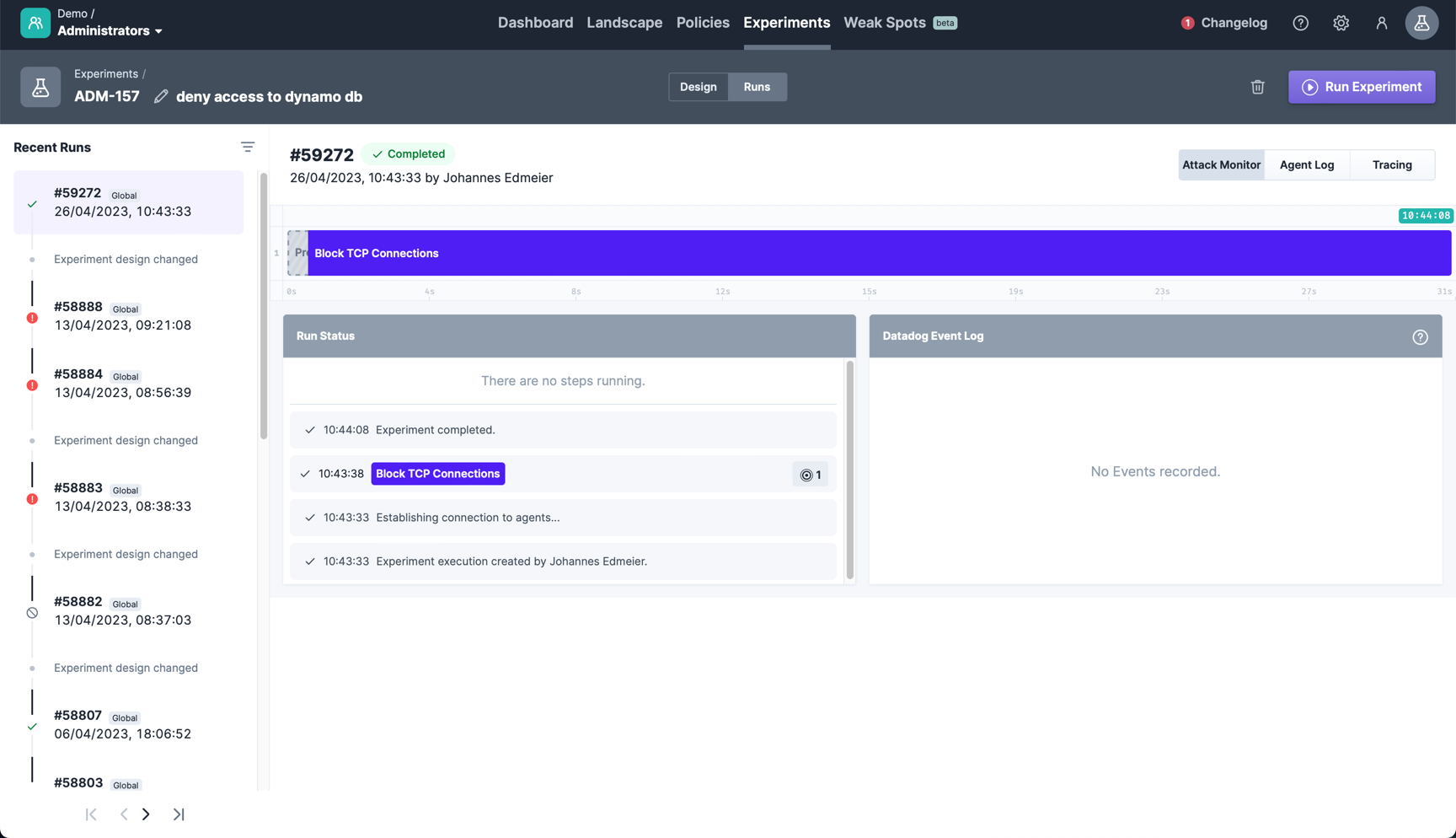
Task: Select the Tracing view
Action: [1391, 165]
